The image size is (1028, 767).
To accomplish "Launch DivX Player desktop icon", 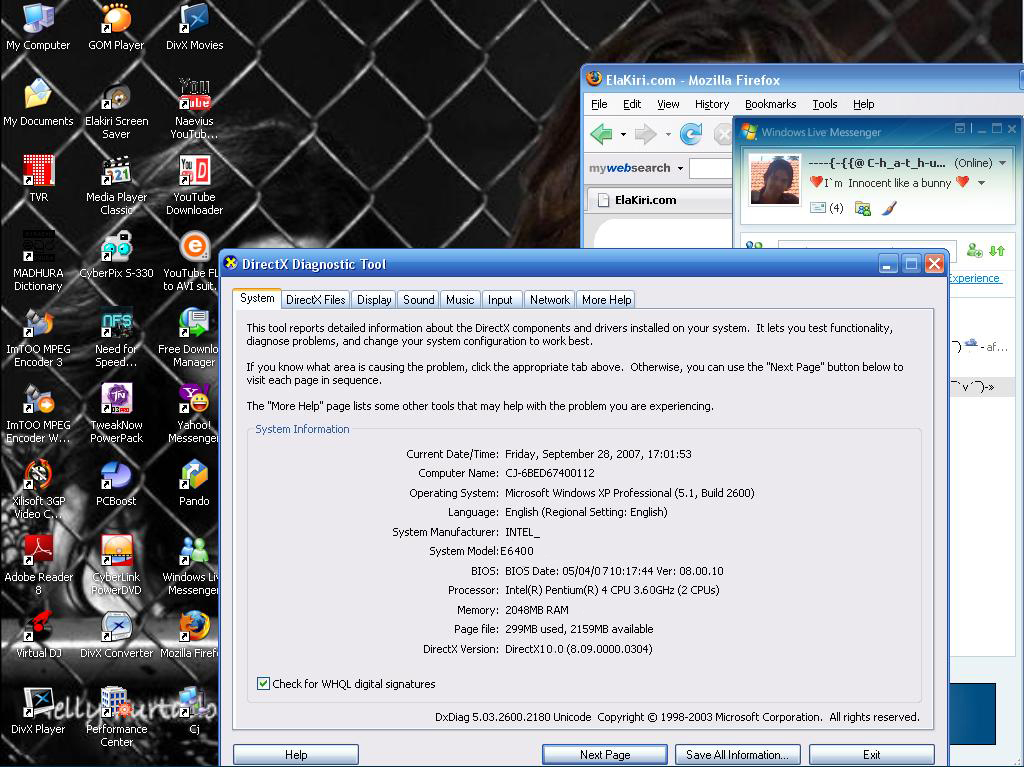I will (x=38, y=711).
